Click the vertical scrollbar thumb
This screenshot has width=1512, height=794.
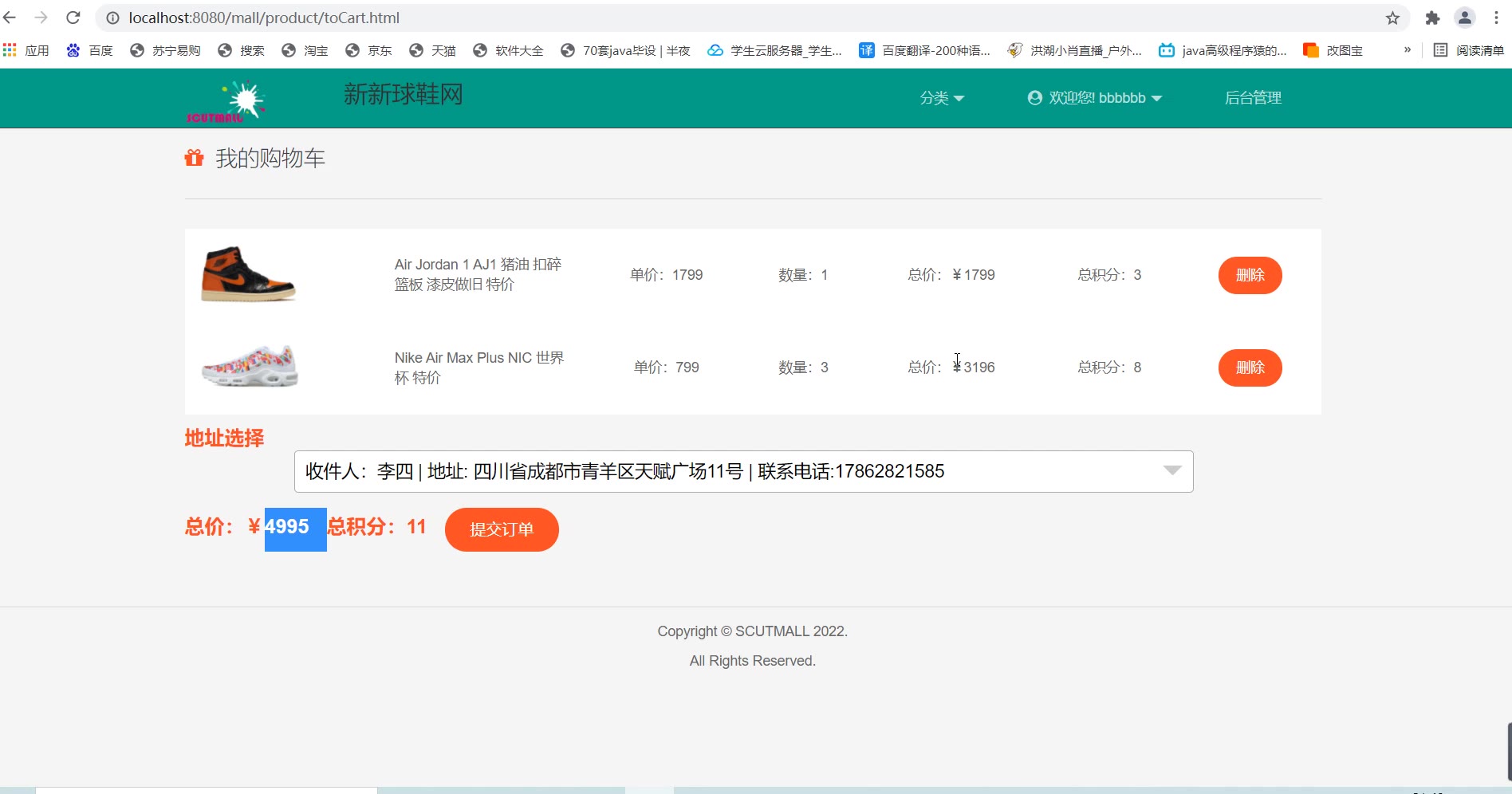coord(1509,752)
